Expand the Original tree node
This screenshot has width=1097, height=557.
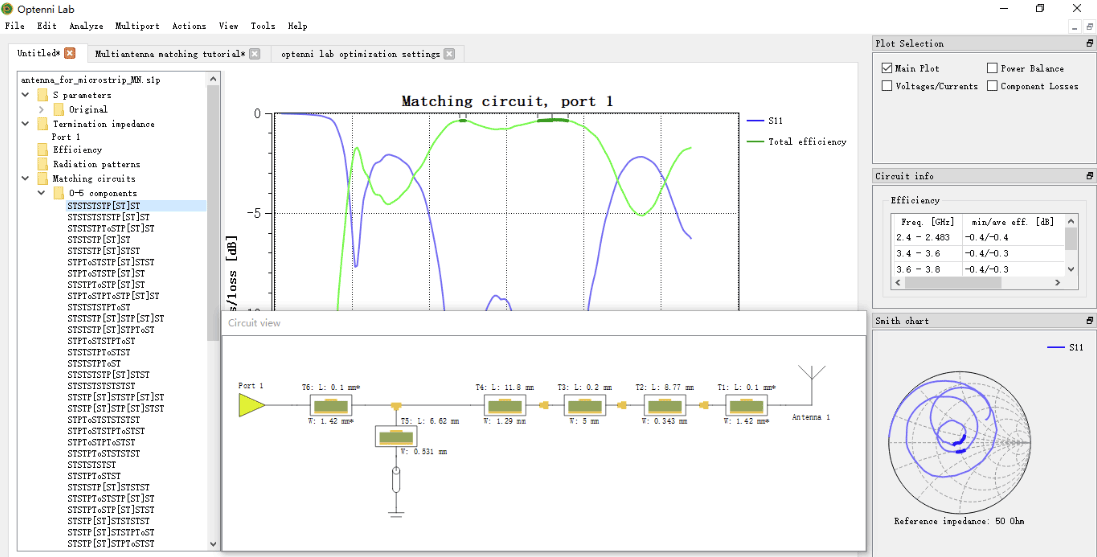tap(41, 109)
